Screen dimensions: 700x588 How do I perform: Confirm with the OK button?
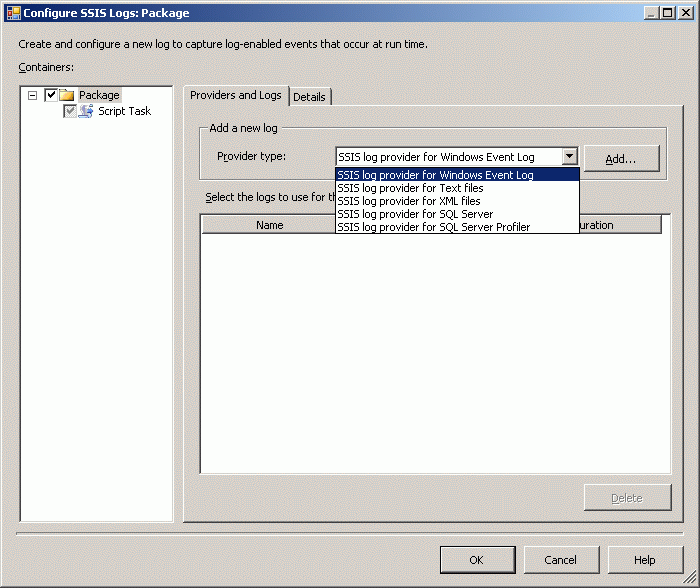pos(477,560)
